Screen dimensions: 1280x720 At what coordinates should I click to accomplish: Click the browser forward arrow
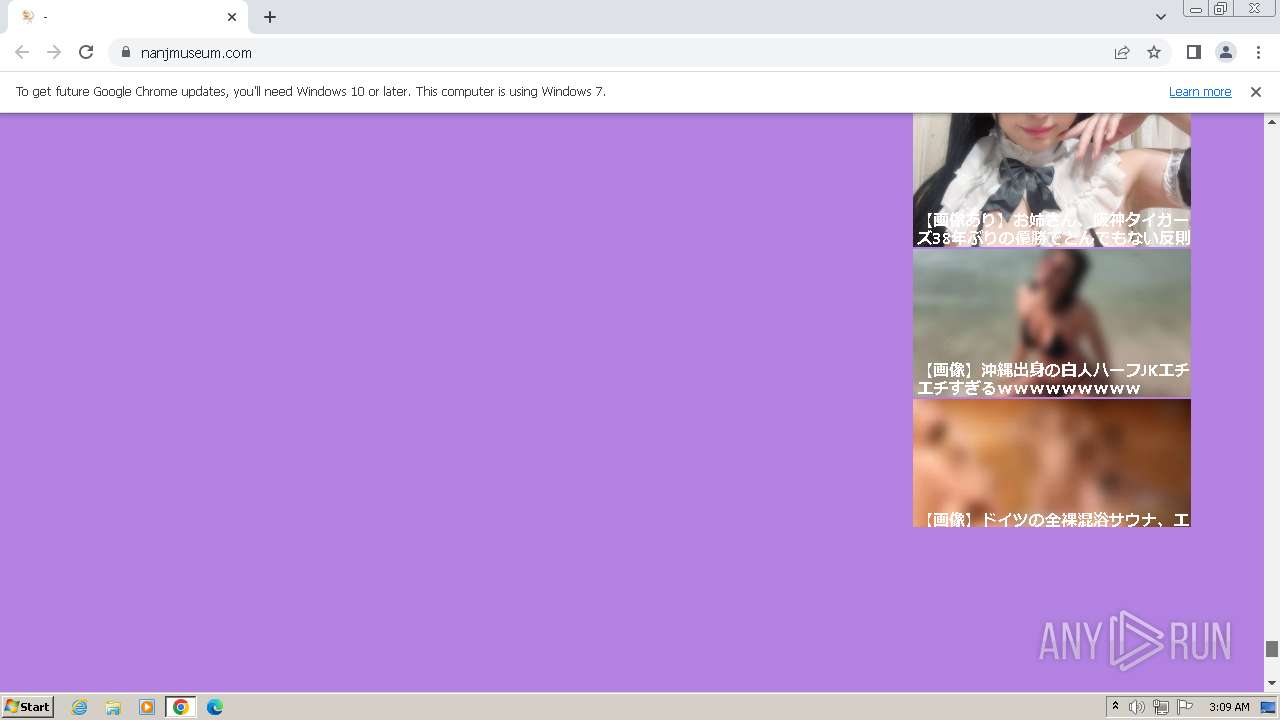(x=54, y=52)
